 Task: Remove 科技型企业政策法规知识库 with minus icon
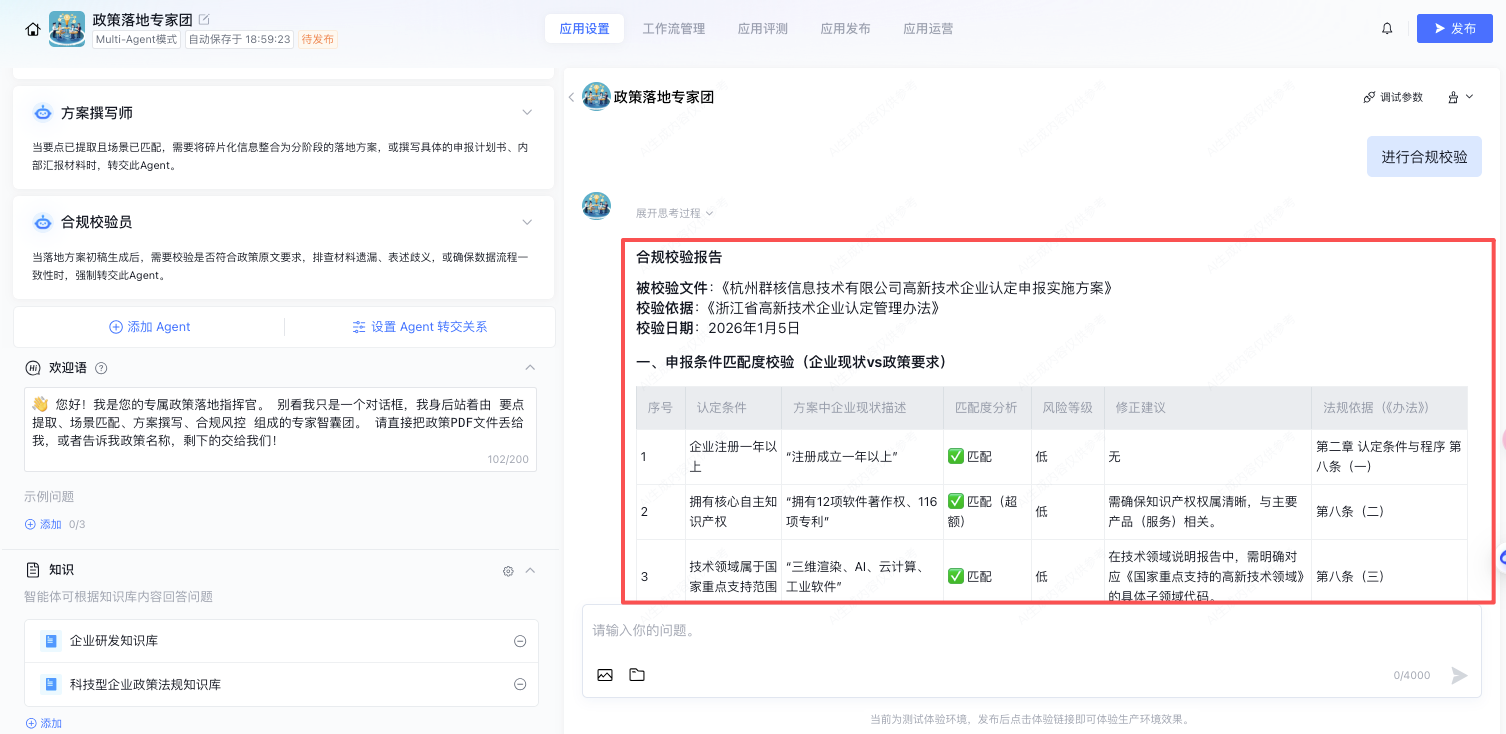coord(520,685)
